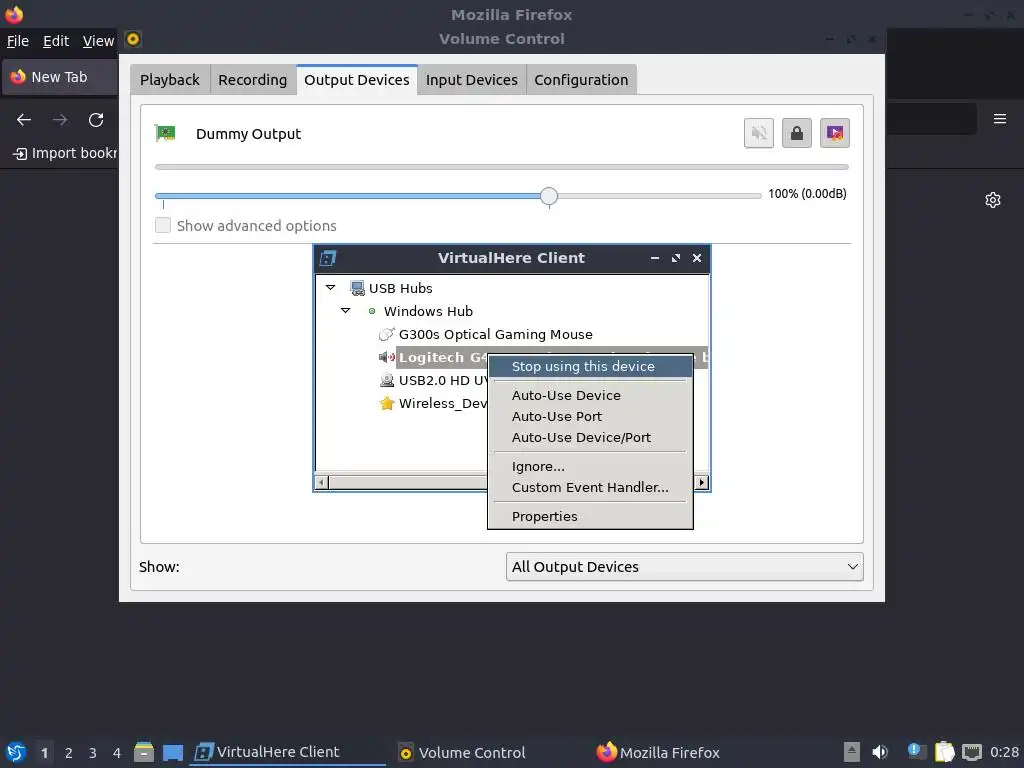Image resolution: width=1024 pixels, height=768 pixels.
Task: Open the All Output Devices dropdown
Action: (684, 567)
